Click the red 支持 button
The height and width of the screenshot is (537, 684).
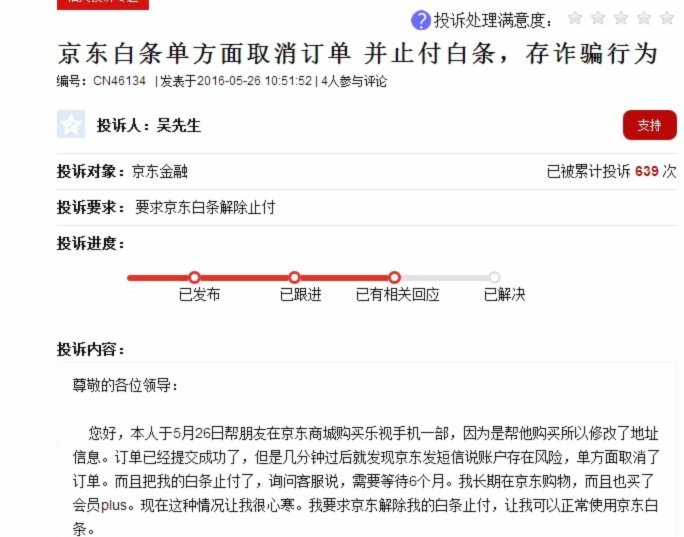pos(650,125)
